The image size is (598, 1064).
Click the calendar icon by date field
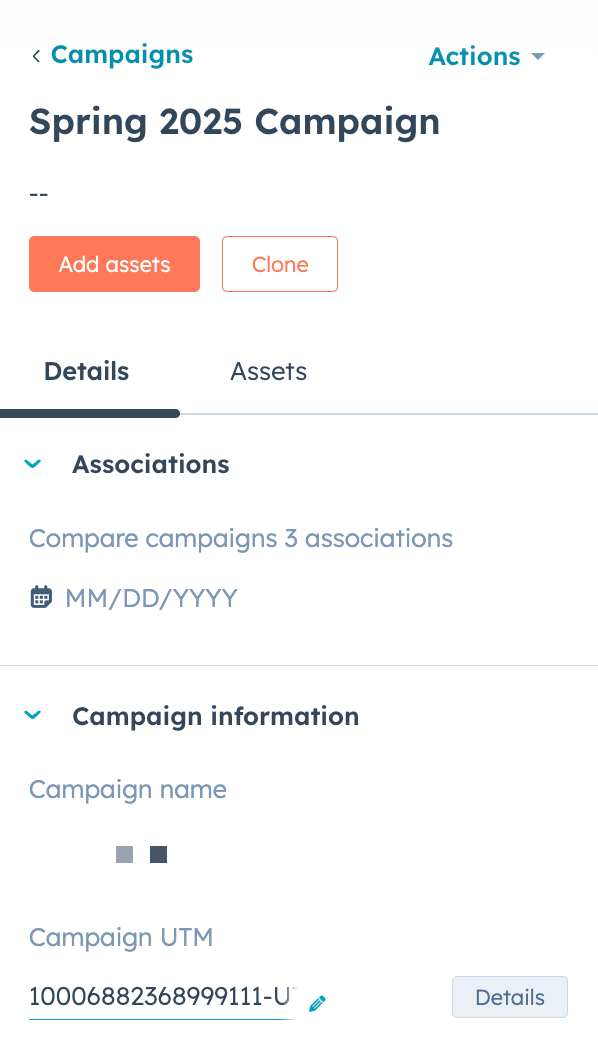[41, 597]
